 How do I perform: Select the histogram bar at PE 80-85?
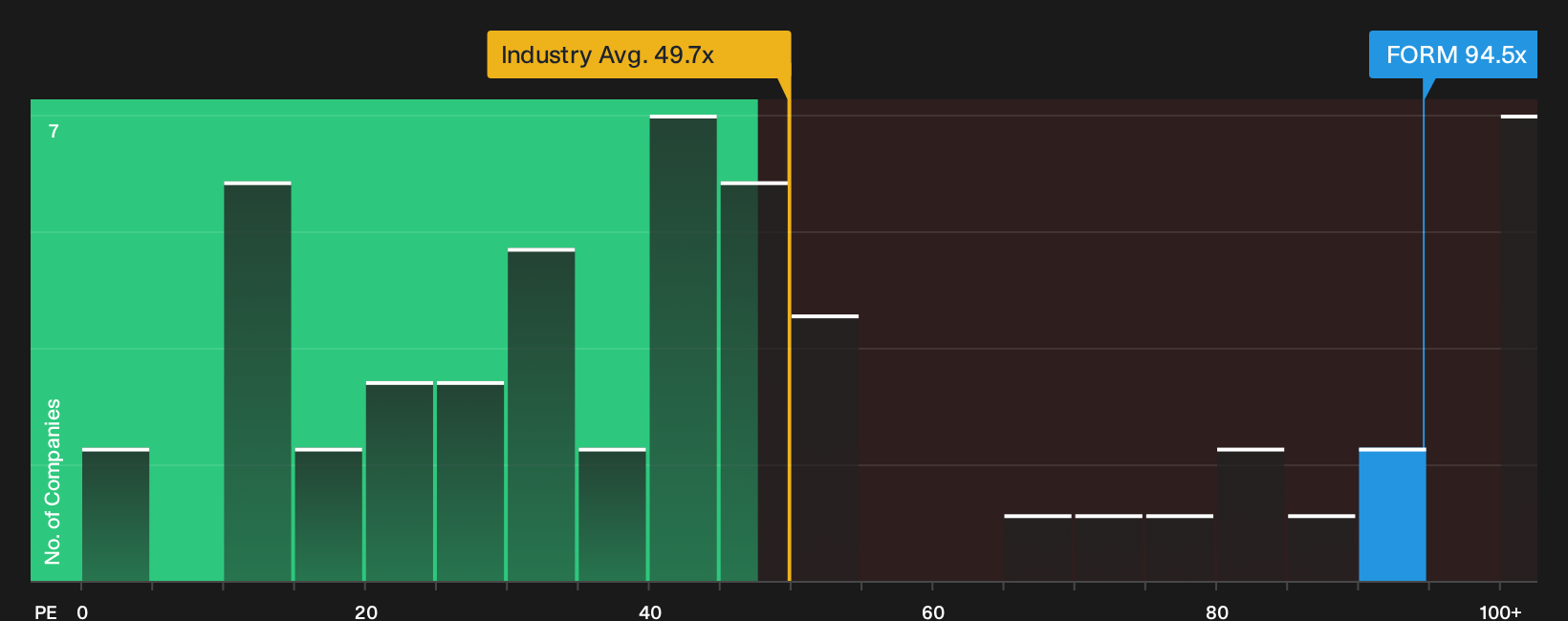click(1251, 515)
